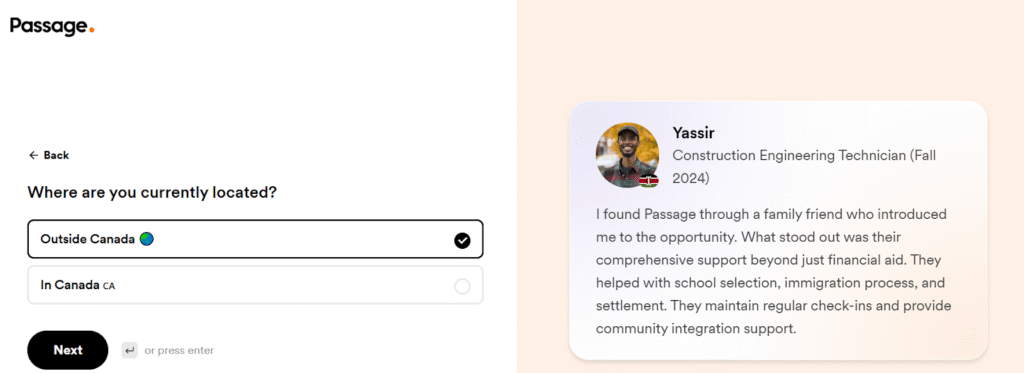
Task: Click the Passage logo
Action: (x=52, y=26)
